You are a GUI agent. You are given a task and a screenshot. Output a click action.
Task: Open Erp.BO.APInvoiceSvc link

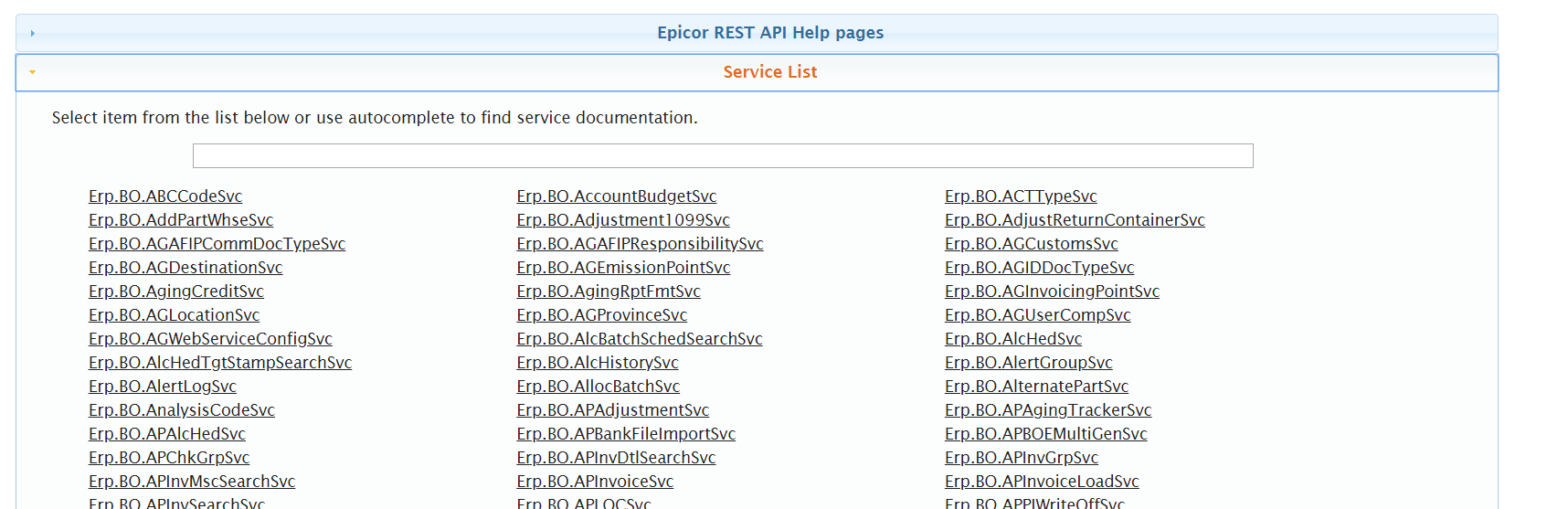[x=595, y=482]
